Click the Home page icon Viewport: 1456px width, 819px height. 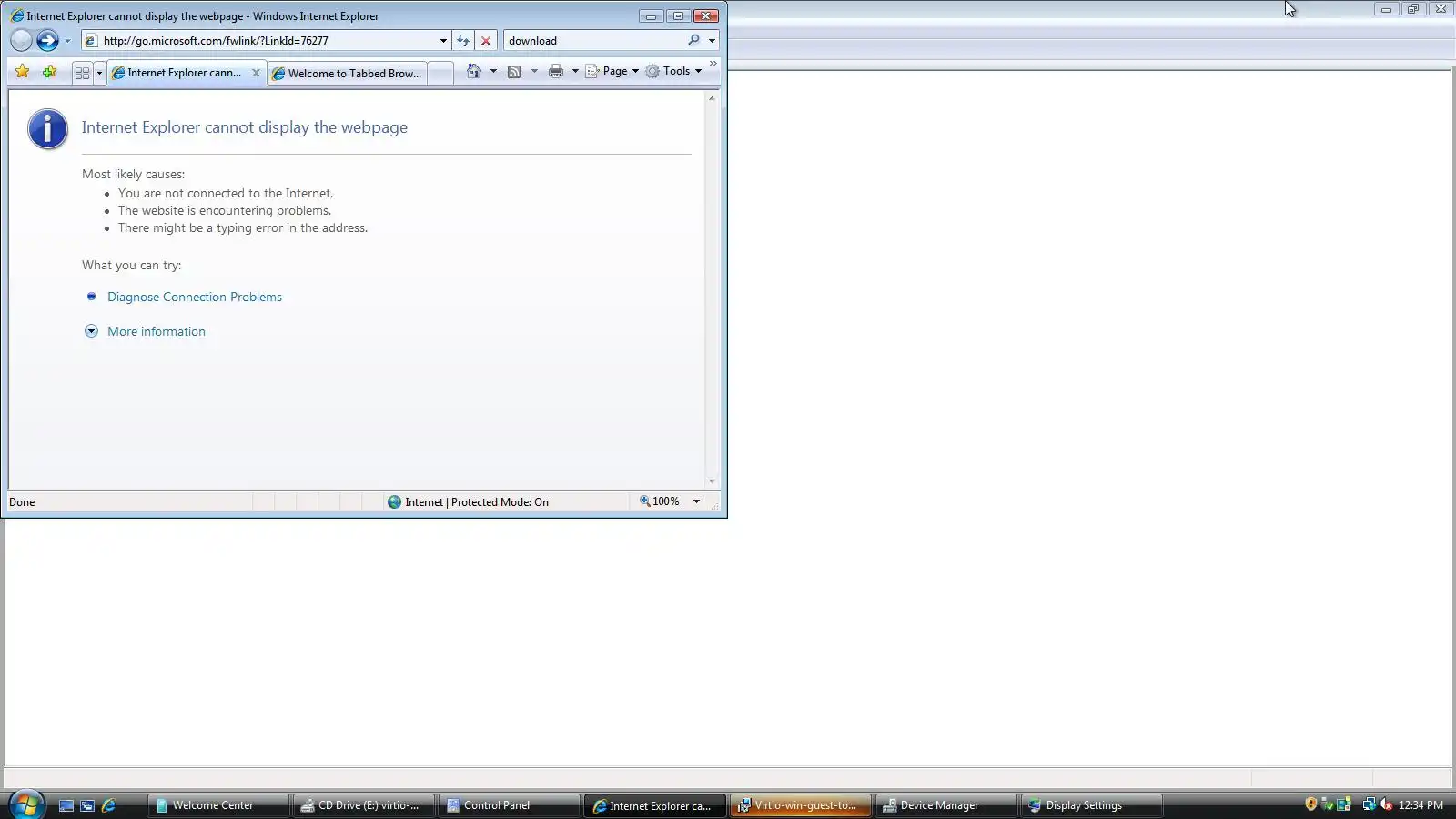474,71
